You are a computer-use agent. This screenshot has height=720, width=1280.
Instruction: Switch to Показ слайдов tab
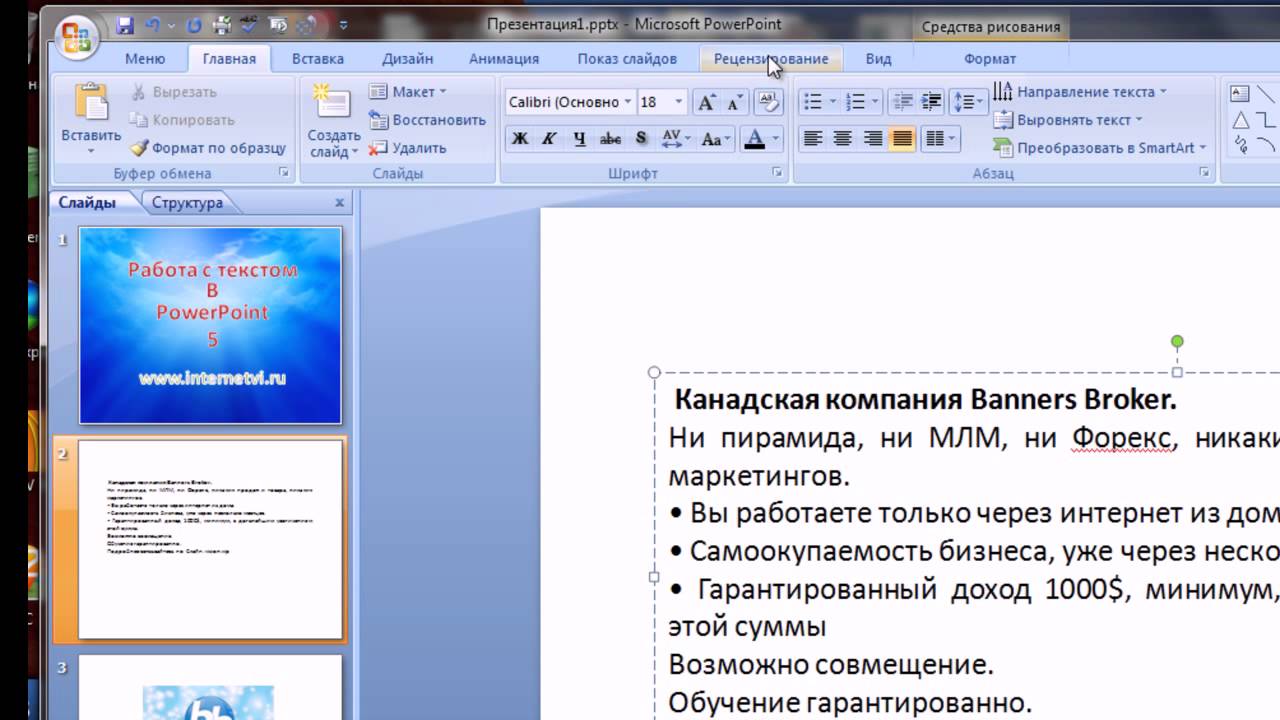click(627, 59)
